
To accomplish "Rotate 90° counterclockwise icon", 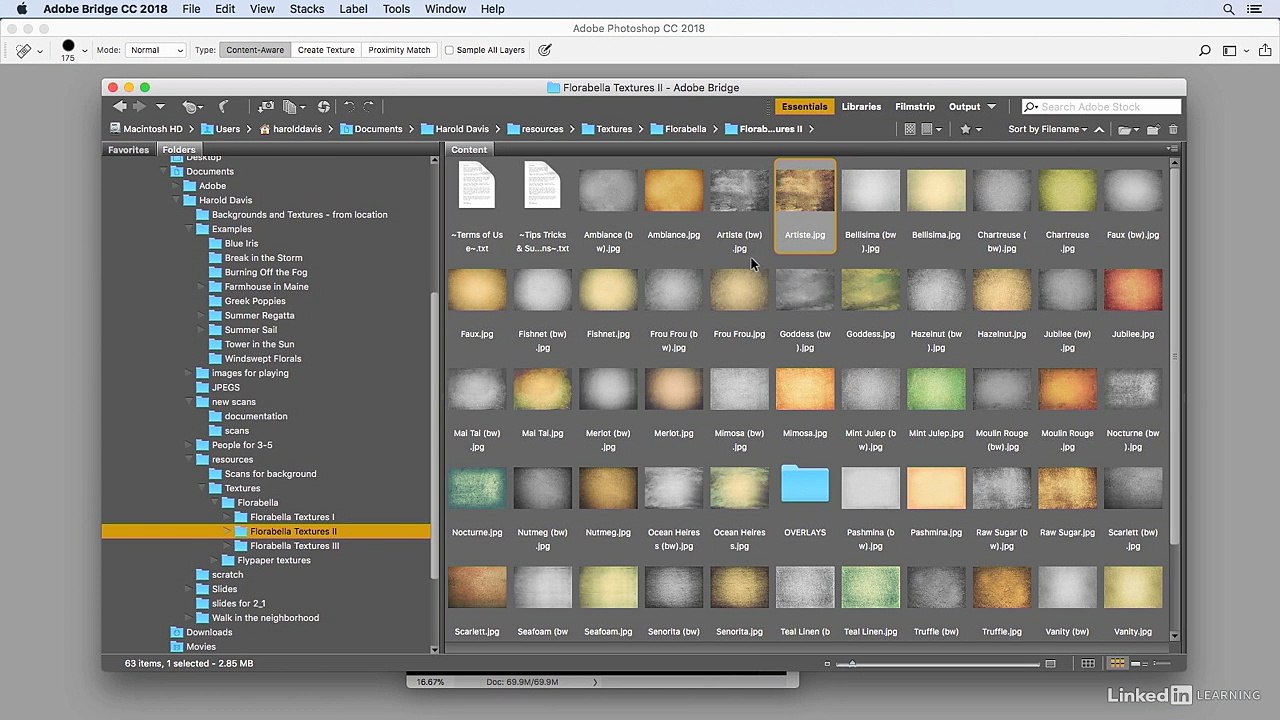I will pyautogui.click(x=349, y=107).
